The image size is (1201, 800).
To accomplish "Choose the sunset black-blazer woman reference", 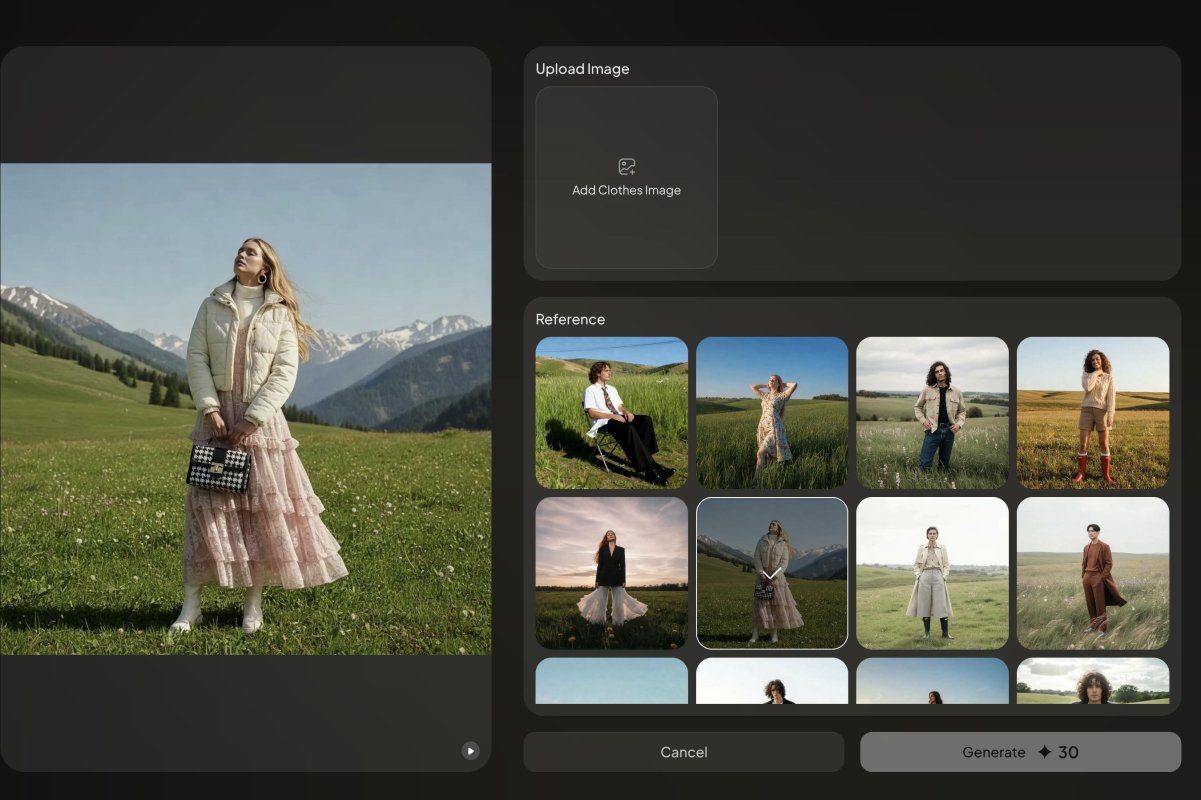I will pyautogui.click(x=610, y=573).
